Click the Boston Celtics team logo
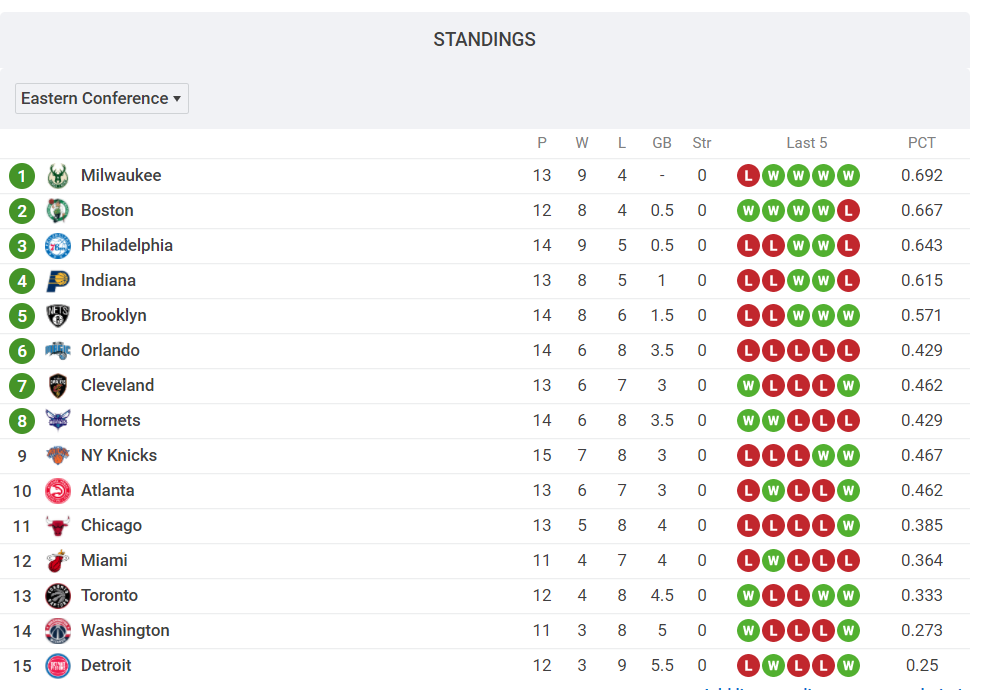The image size is (984, 690). tap(57, 211)
